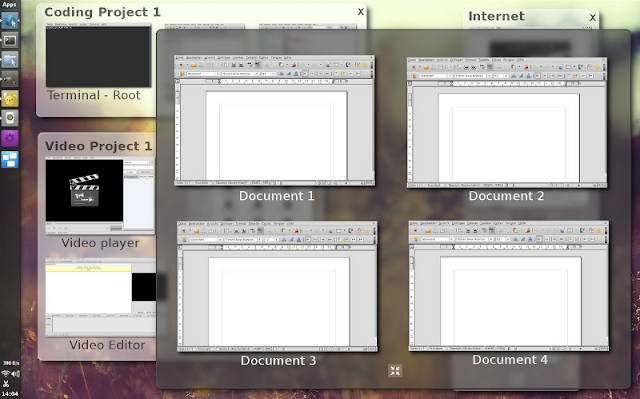Open the file manager folder icon in dock
This screenshot has width=640, height=399.
click(x=10, y=60)
